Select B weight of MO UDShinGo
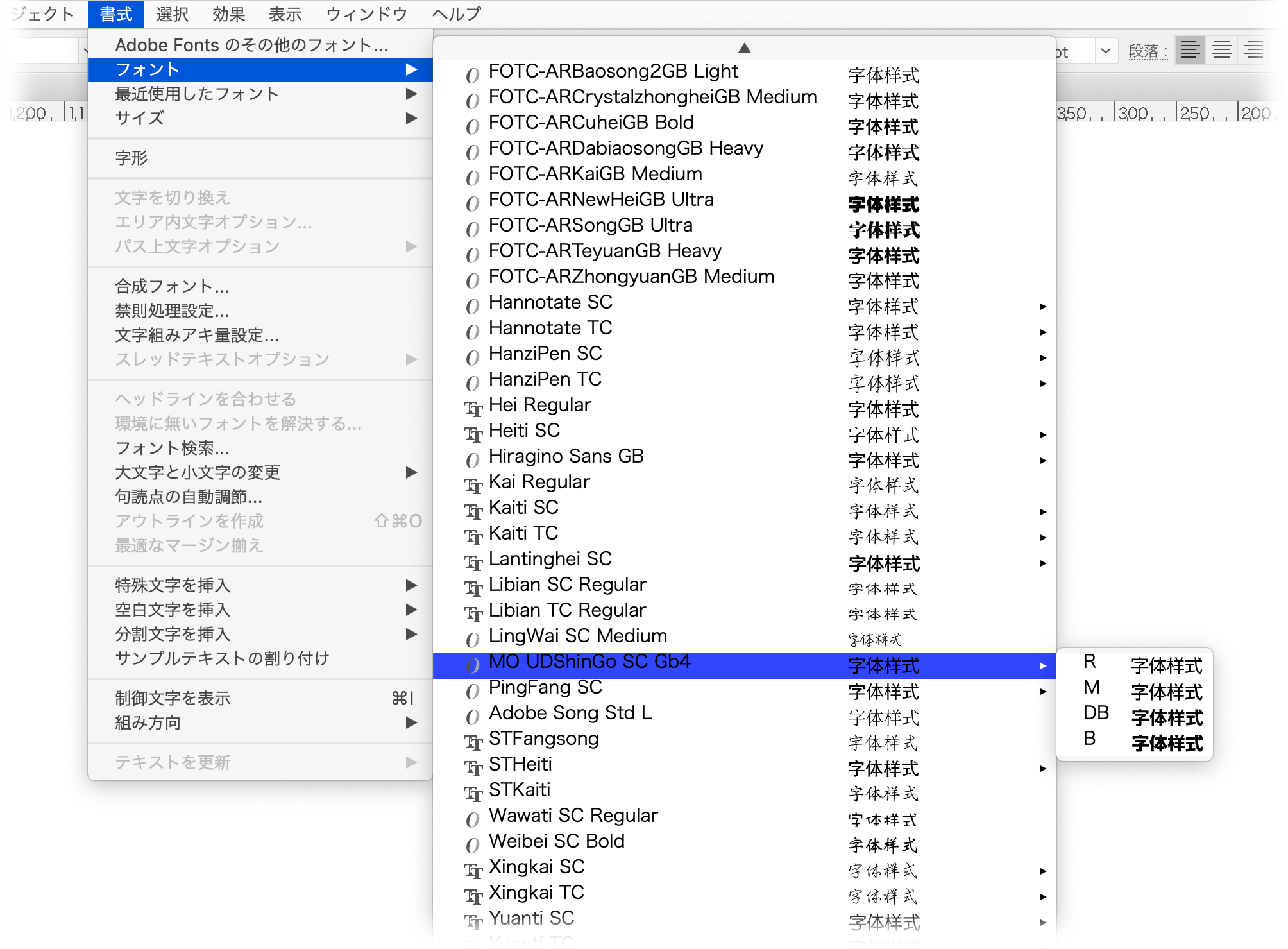Image resolution: width=1288 pixels, height=949 pixels. (x=1134, y=742)
